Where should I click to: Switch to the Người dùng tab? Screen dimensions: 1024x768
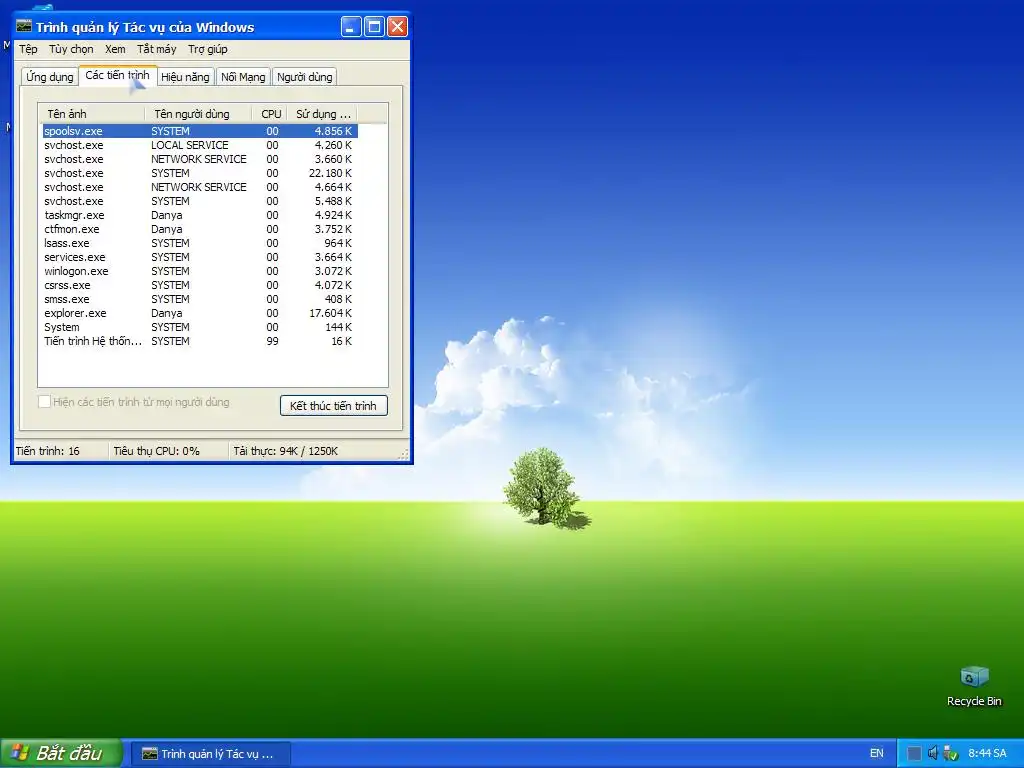(x=304, y=77)
